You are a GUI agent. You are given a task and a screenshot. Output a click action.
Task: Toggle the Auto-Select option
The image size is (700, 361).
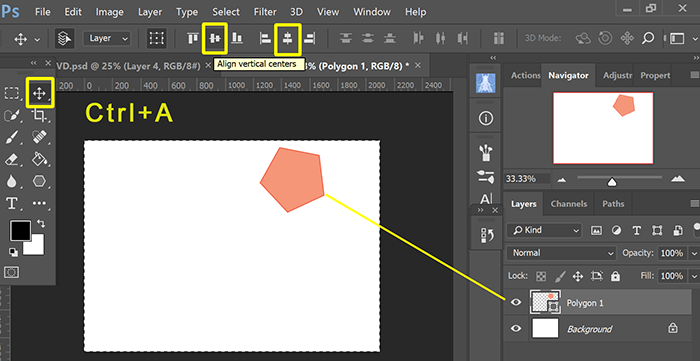click(65, 38)
